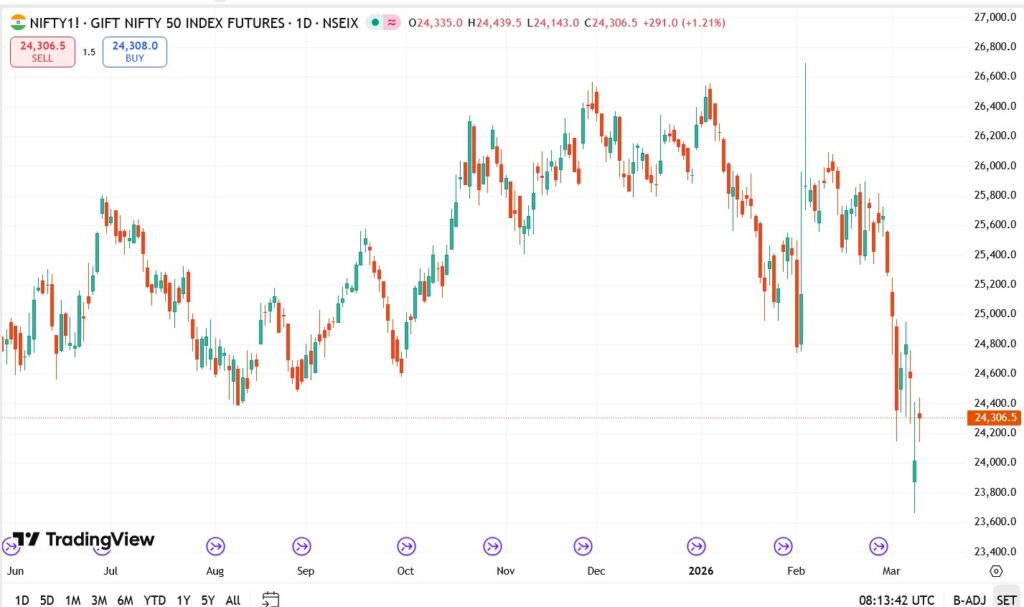The height and width of the screenshot is (607, 1024).
Task: Click the 24,306.5 current price label
Action: click(994, 417)
